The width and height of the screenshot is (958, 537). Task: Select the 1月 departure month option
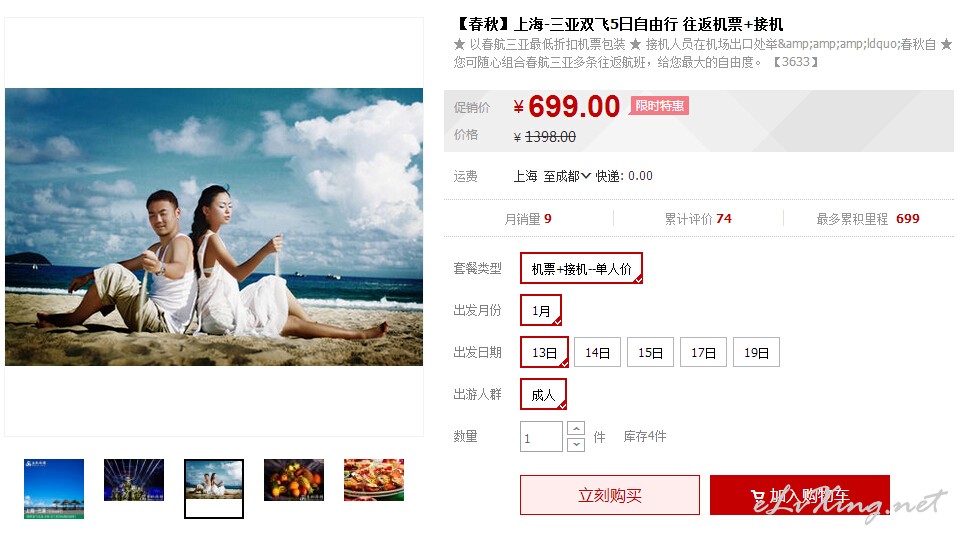pos(541,310)
